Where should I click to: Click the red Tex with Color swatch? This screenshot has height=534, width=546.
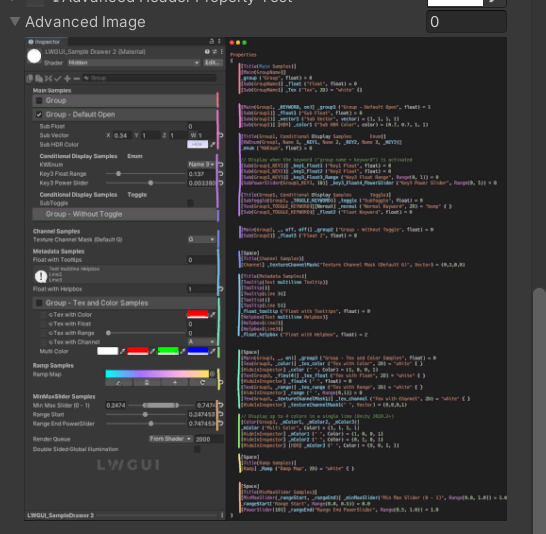point(197,314)
